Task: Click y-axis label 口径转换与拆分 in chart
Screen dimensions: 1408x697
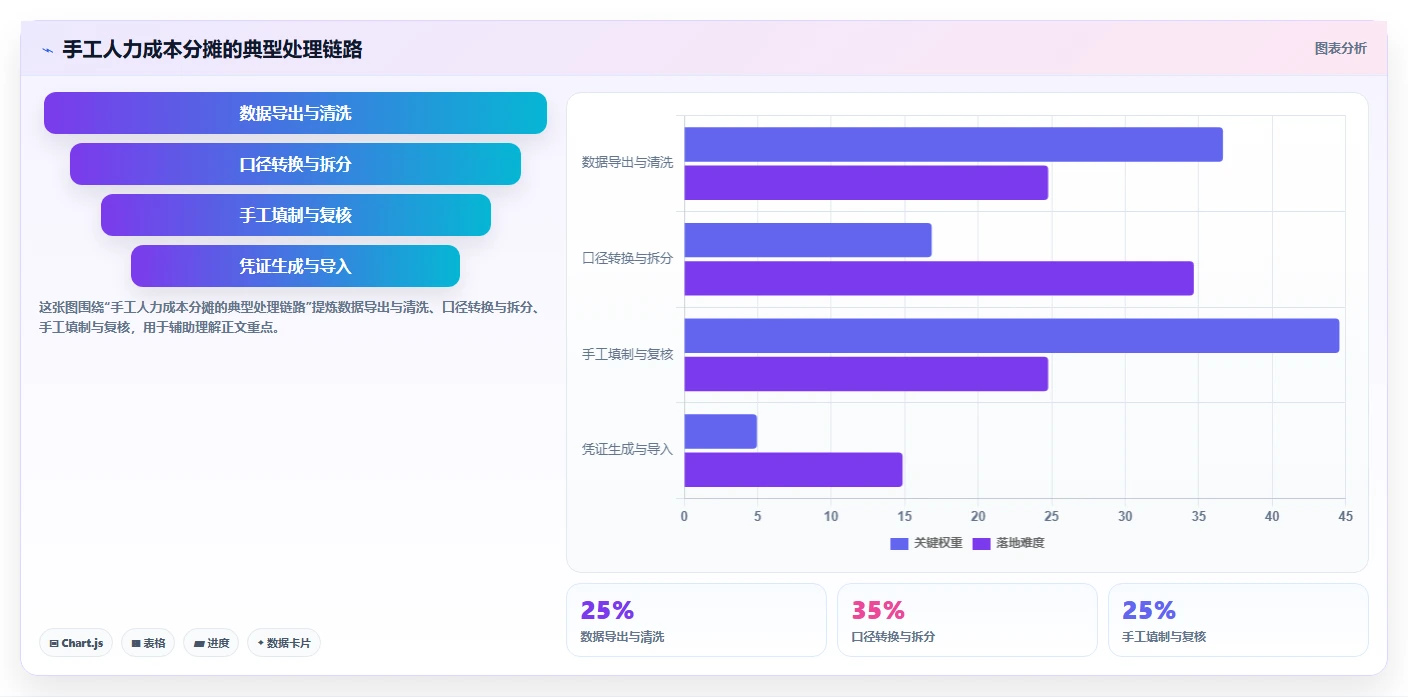Action: (x=628, y=258)
